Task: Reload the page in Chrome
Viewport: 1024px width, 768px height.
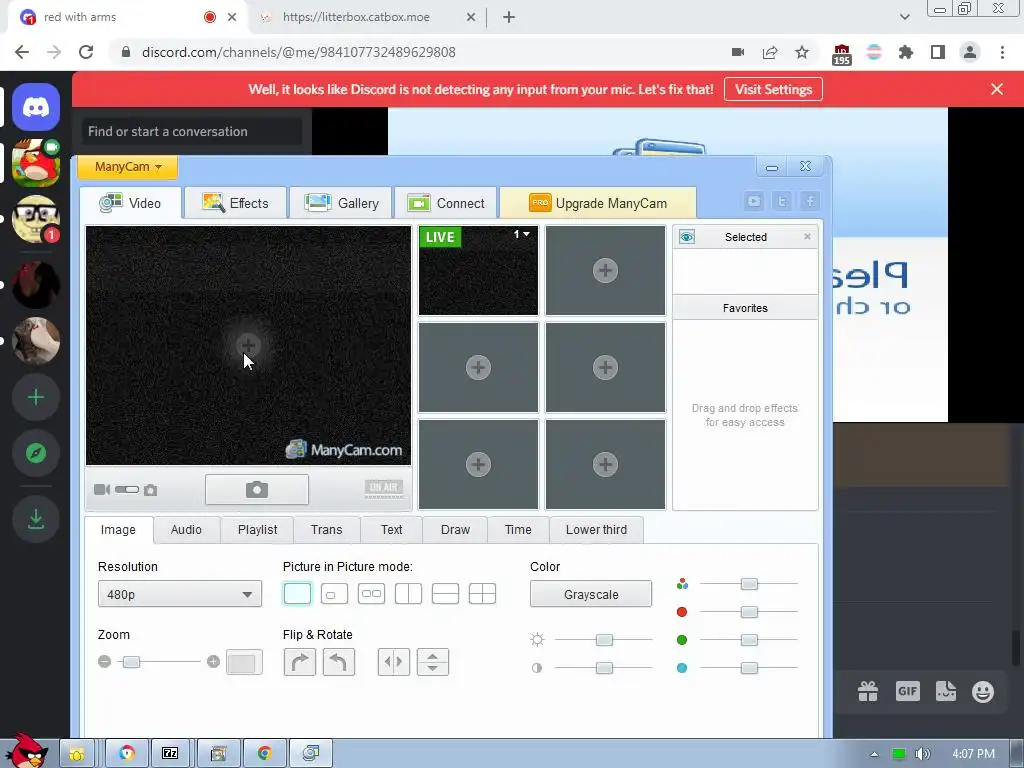Action: point(86,52)
